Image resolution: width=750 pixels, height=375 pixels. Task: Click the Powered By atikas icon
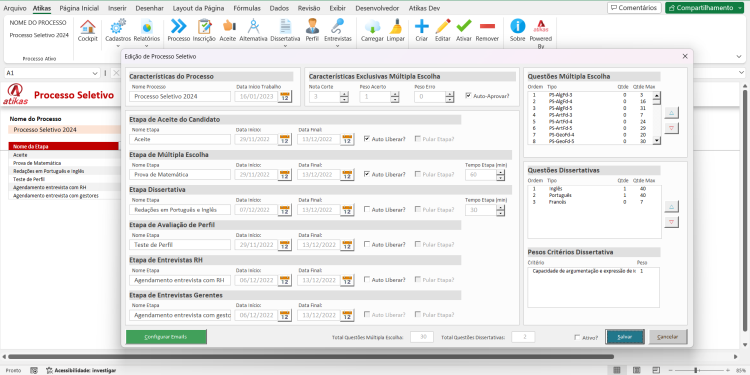tap(541, 26)
